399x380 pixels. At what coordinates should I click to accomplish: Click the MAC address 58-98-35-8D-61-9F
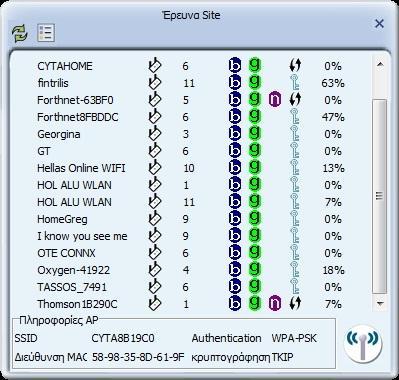138,357
